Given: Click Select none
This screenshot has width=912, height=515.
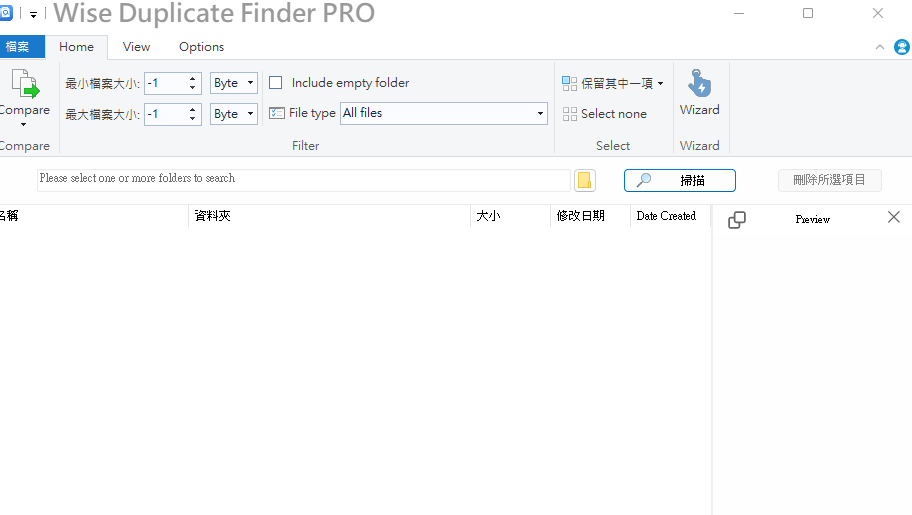Looking at the screenshot, I should point(605,114).
